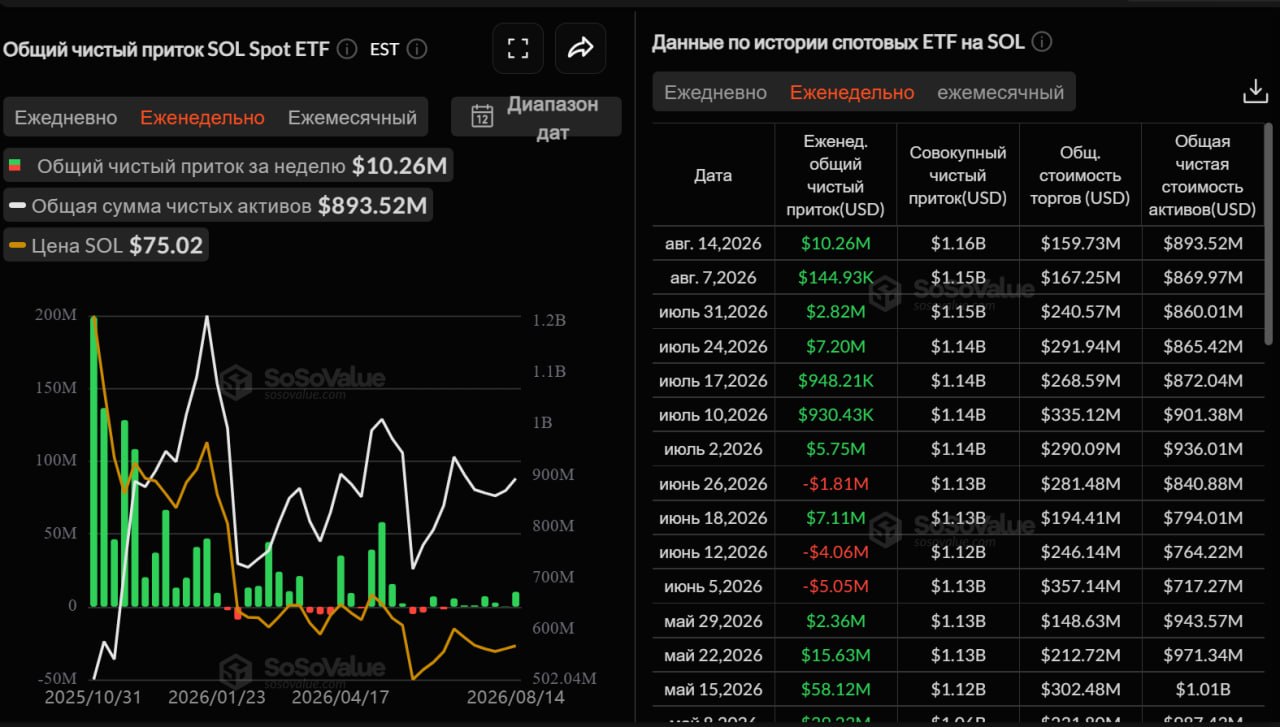
Task: Select the $2.82M weekly inflow cell
Action: [x=835, y=312]
